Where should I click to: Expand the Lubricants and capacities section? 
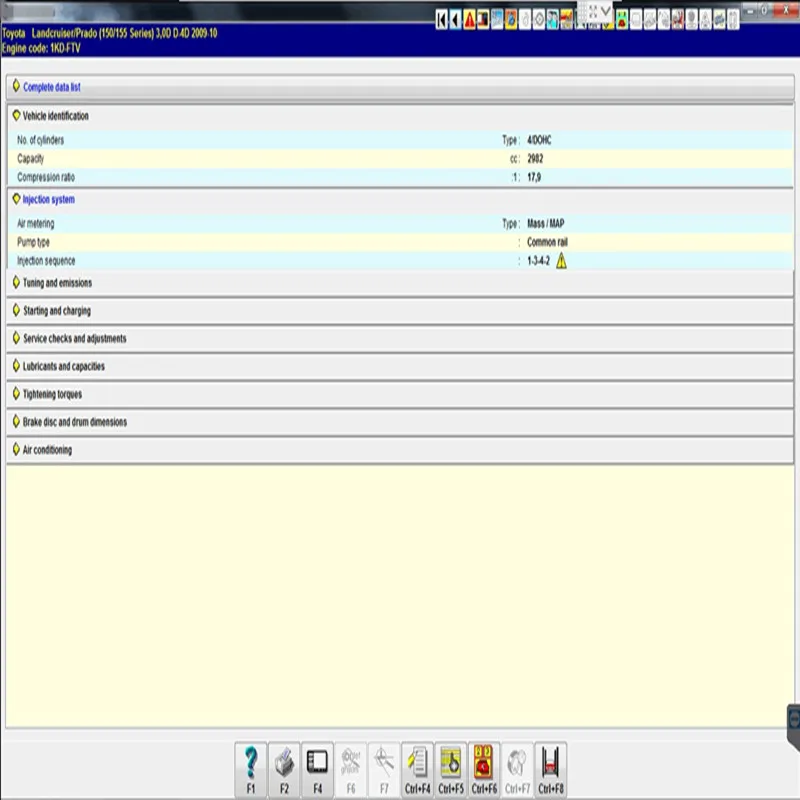[x=400, y=366]
